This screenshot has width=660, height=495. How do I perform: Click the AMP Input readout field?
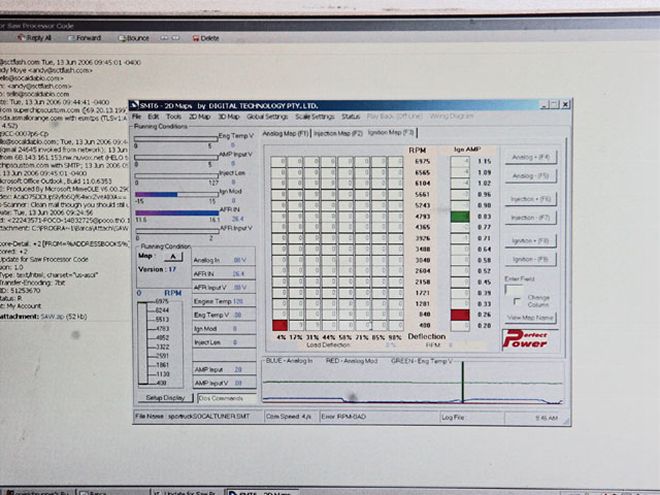click(x=224, y=370)
